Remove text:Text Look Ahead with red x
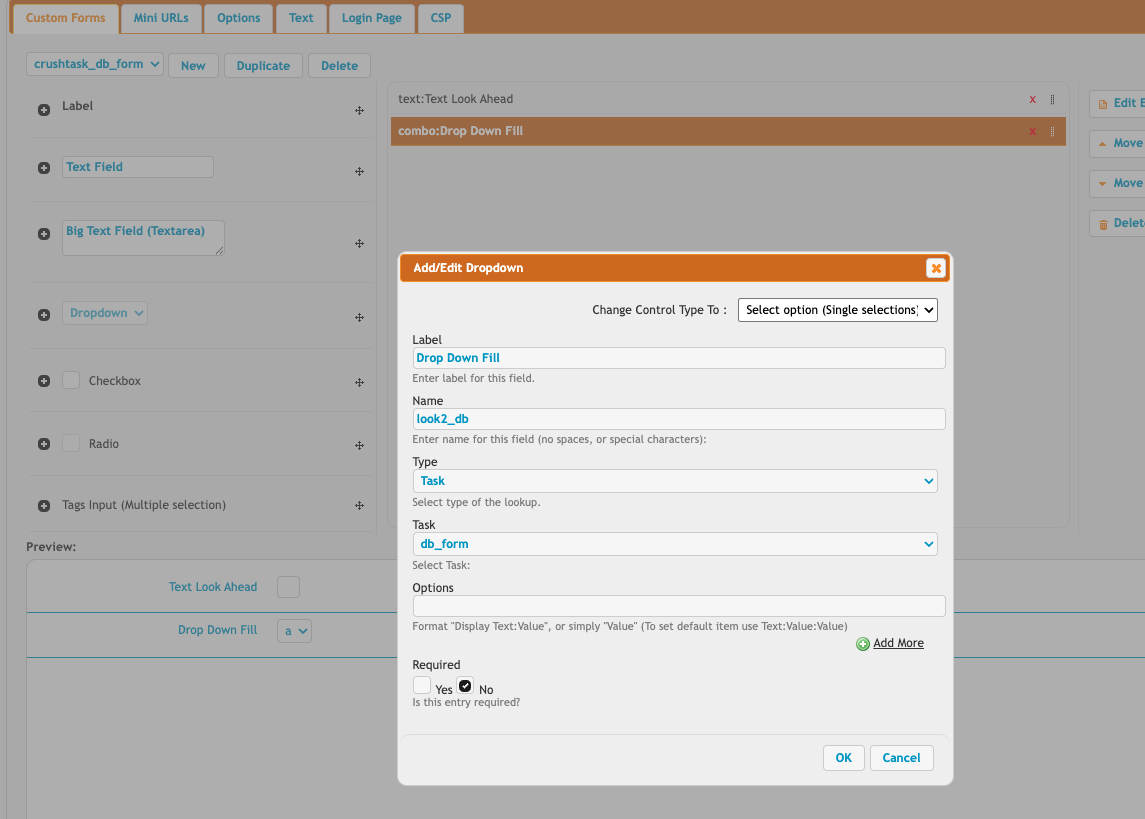 click(1032, 100)
